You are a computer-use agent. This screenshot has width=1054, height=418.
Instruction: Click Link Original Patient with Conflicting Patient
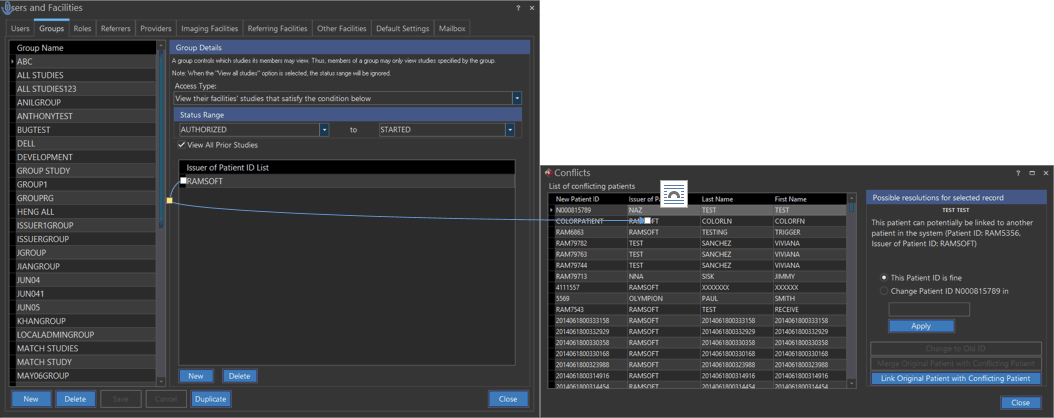coord(955,379)
